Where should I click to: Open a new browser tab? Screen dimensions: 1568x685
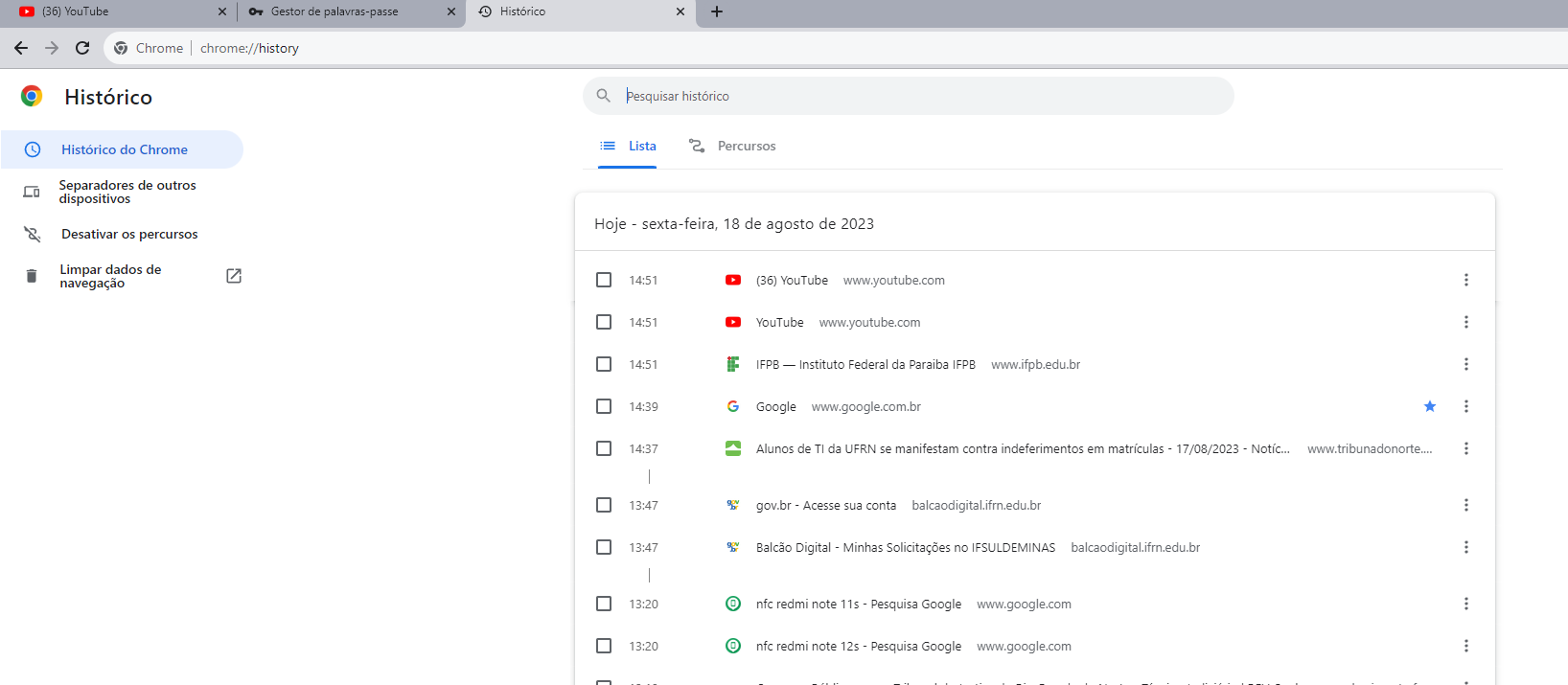coord(717,11)
